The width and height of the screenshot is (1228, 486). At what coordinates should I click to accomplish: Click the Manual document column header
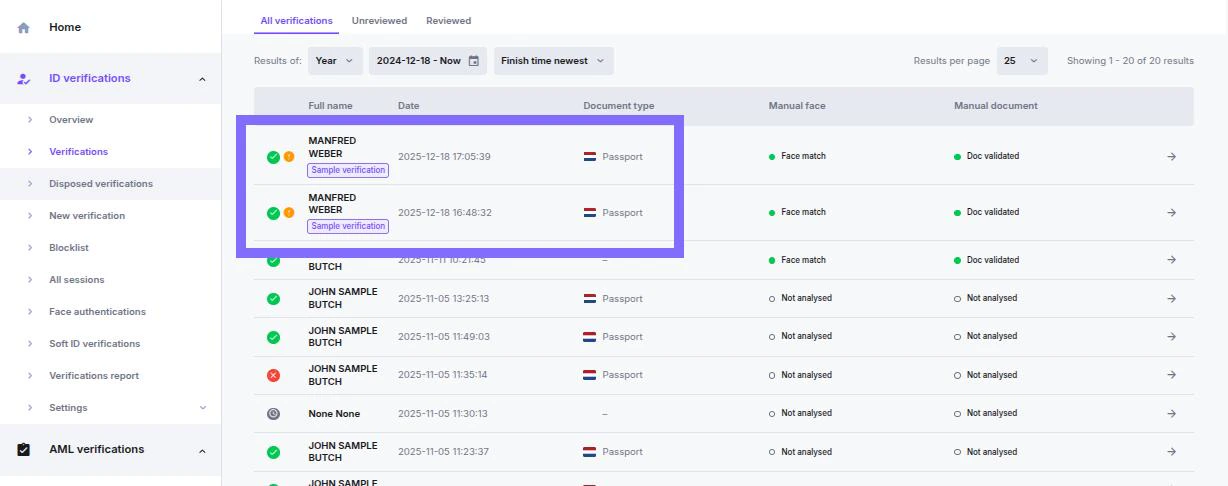pos(996,106)
